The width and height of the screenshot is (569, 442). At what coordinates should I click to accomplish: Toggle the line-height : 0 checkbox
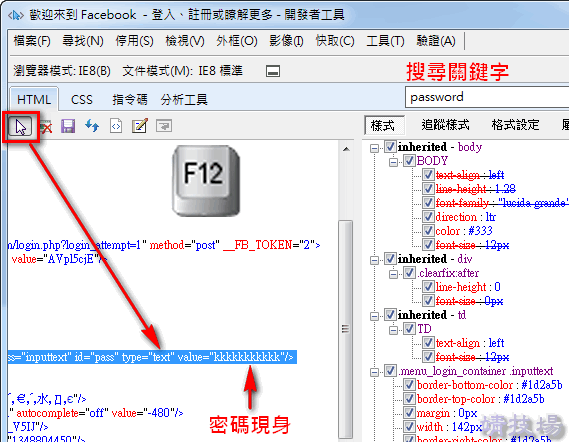(428, 287)
